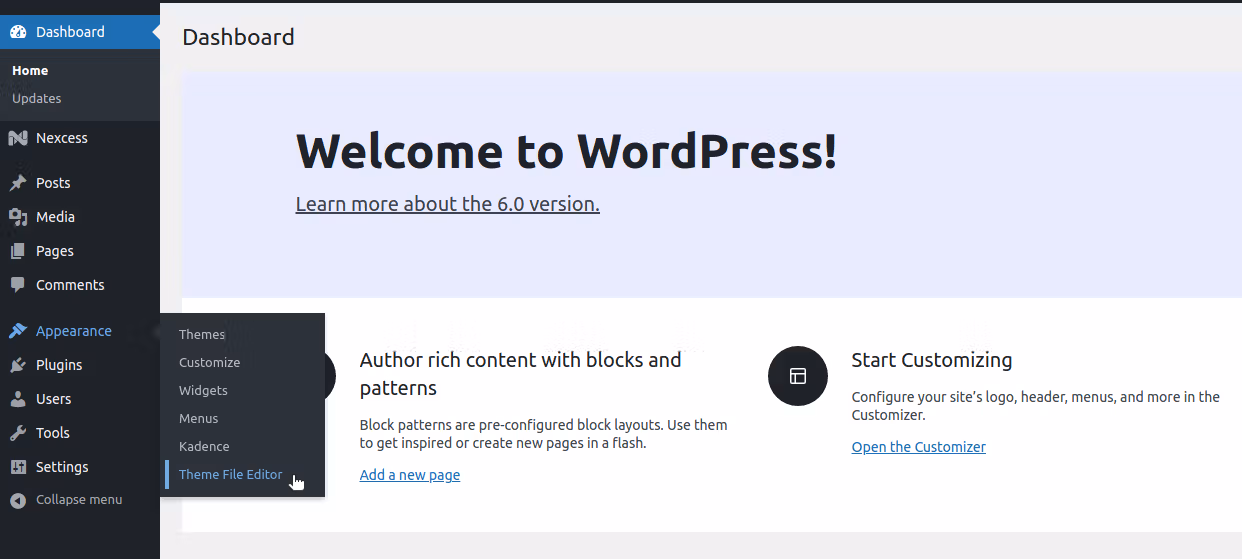Open the Updates submenu item
Viewport: 1242px width, 559px height.
pos(37,99)
